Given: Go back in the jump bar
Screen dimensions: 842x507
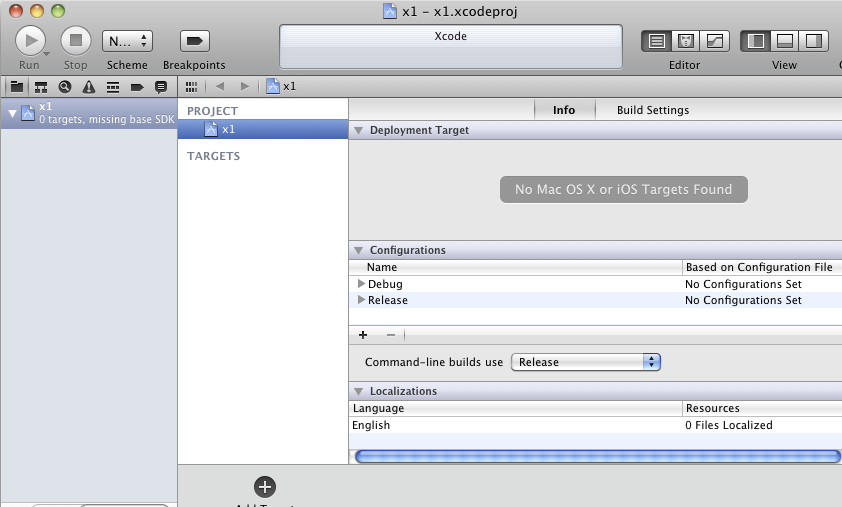Looking at the screenshot, I should (x=220, y=86).
